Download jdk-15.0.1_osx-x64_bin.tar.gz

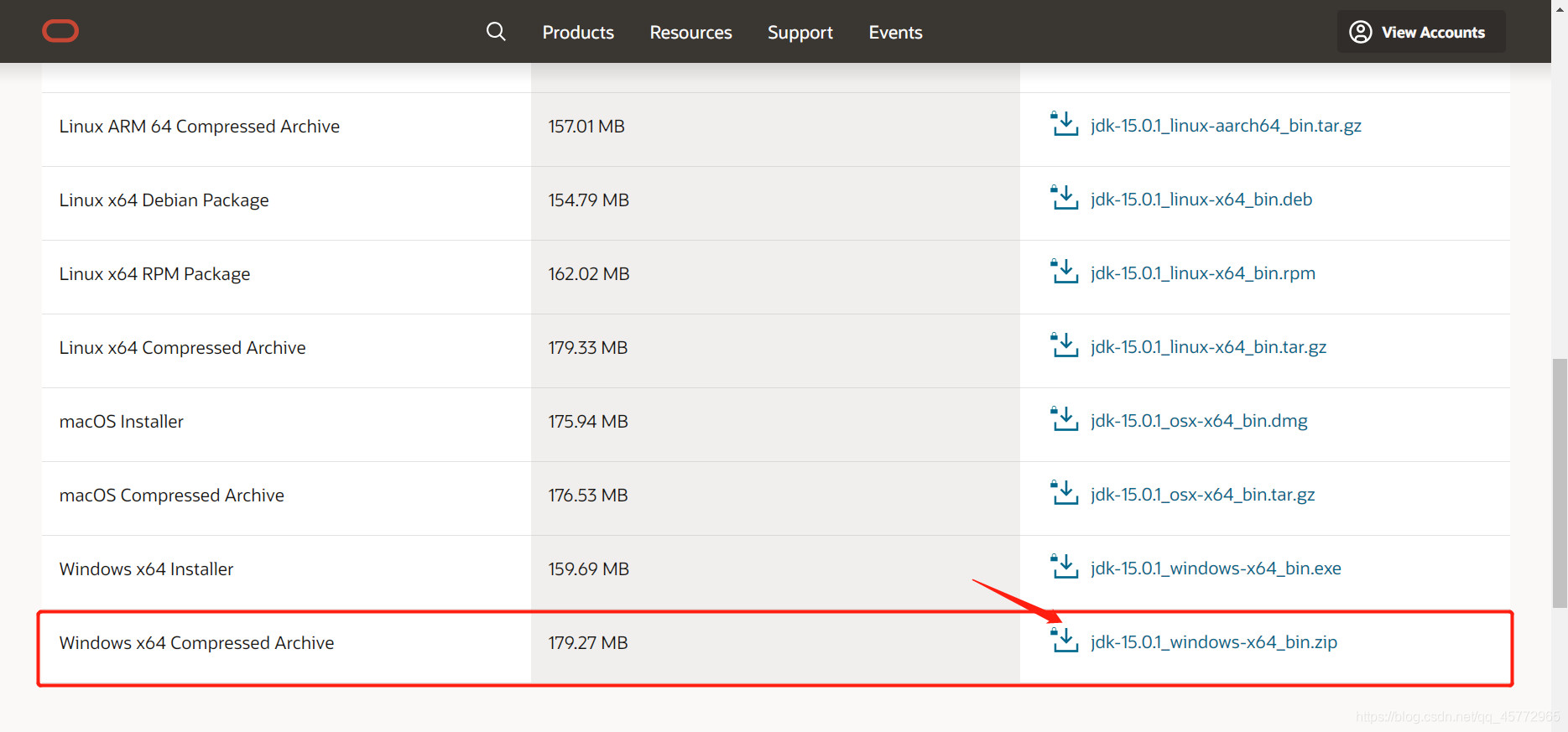pyautogui.click(x=1203, y=495)
